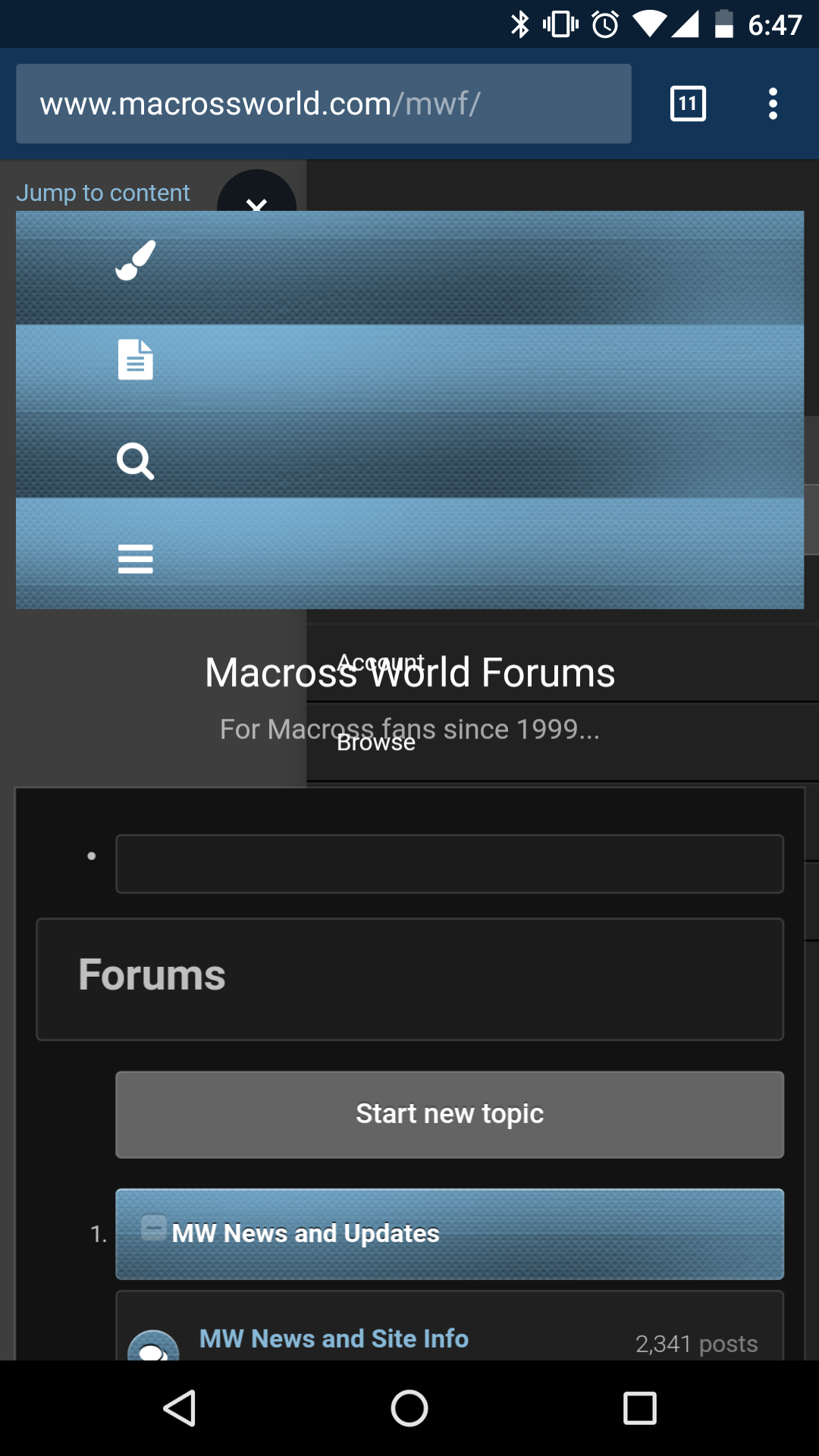This screenshot has height=1456, width=819.
Task: Open search with magnifier icon
Action: coord(136,460)
